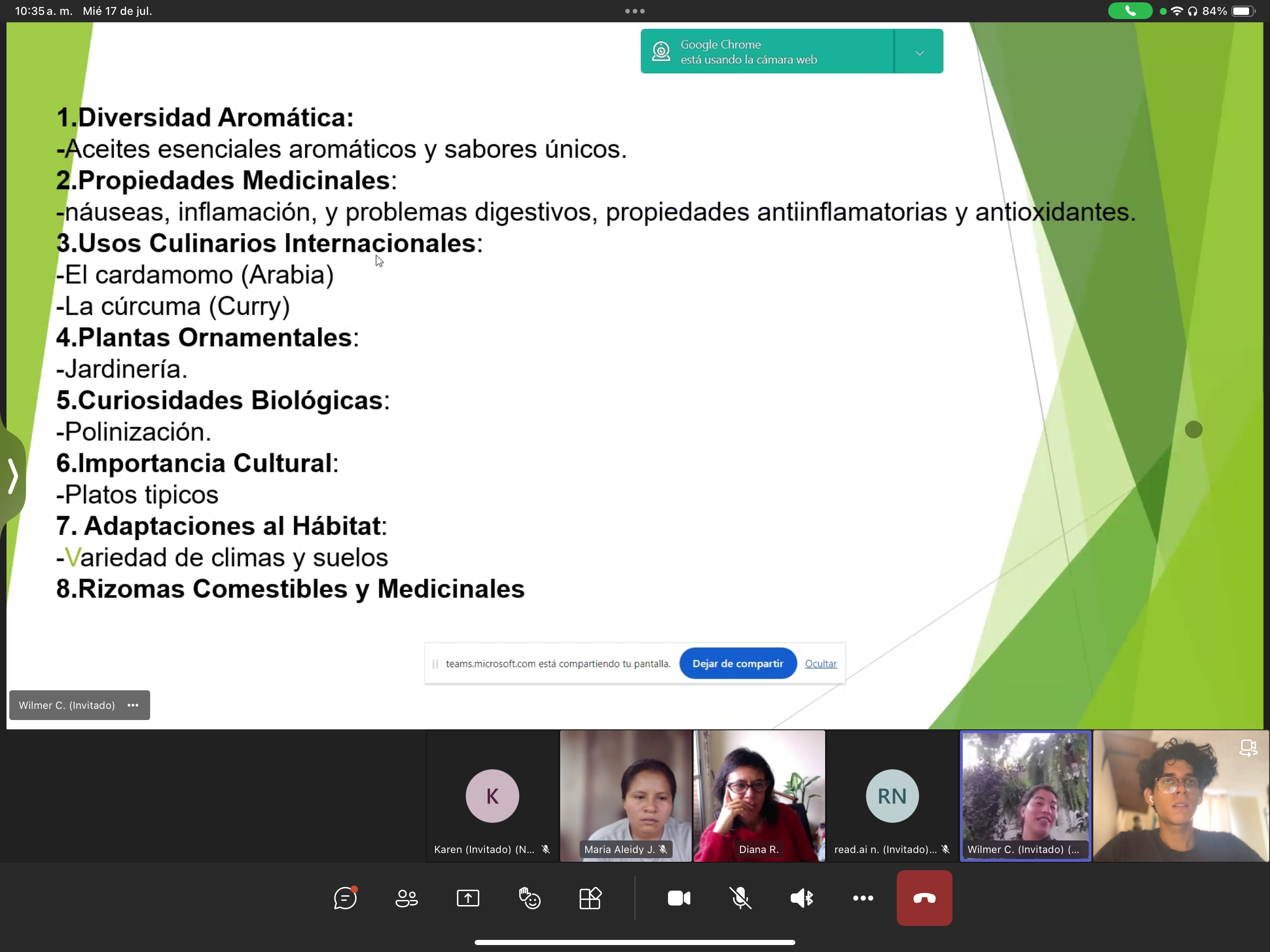This screenshot has width=1270, height=952.
Task: Tap the share content icon
Action: tap(468, 898)
